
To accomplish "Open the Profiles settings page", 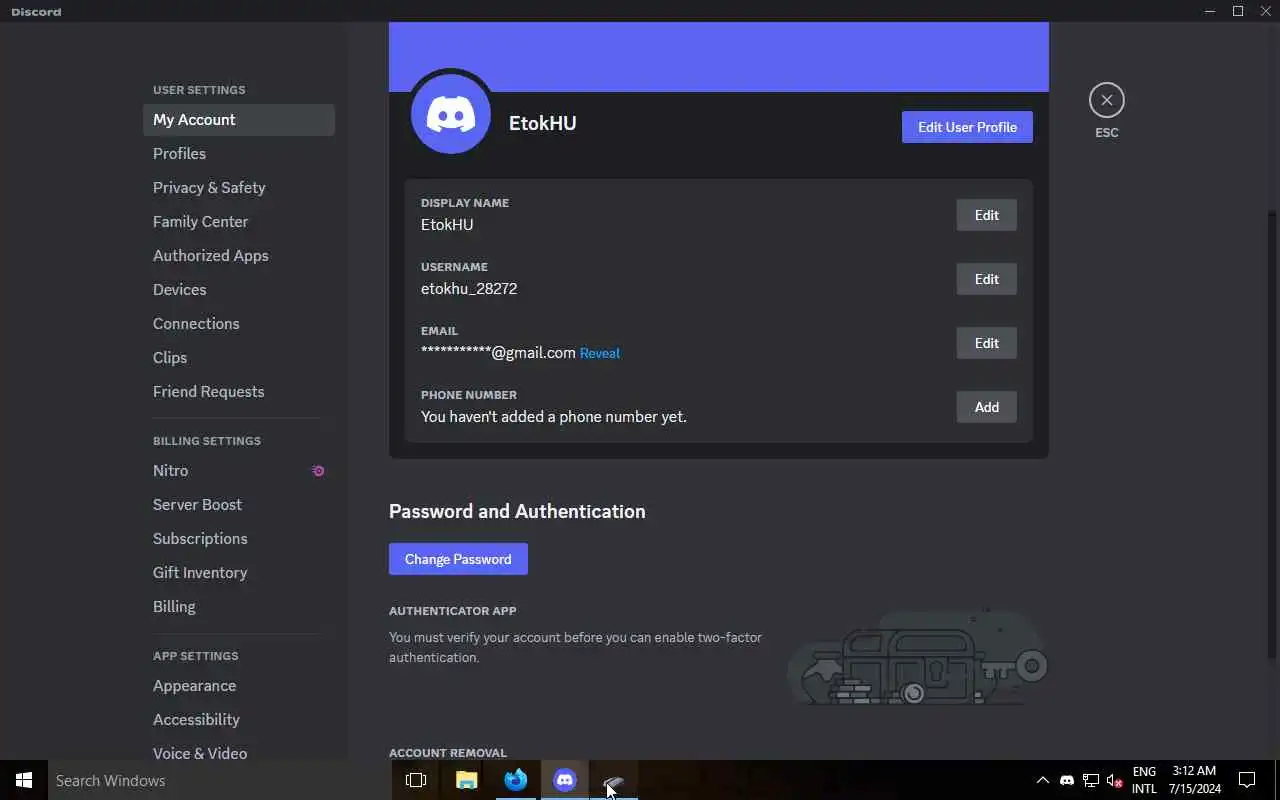I will (239, 153).
